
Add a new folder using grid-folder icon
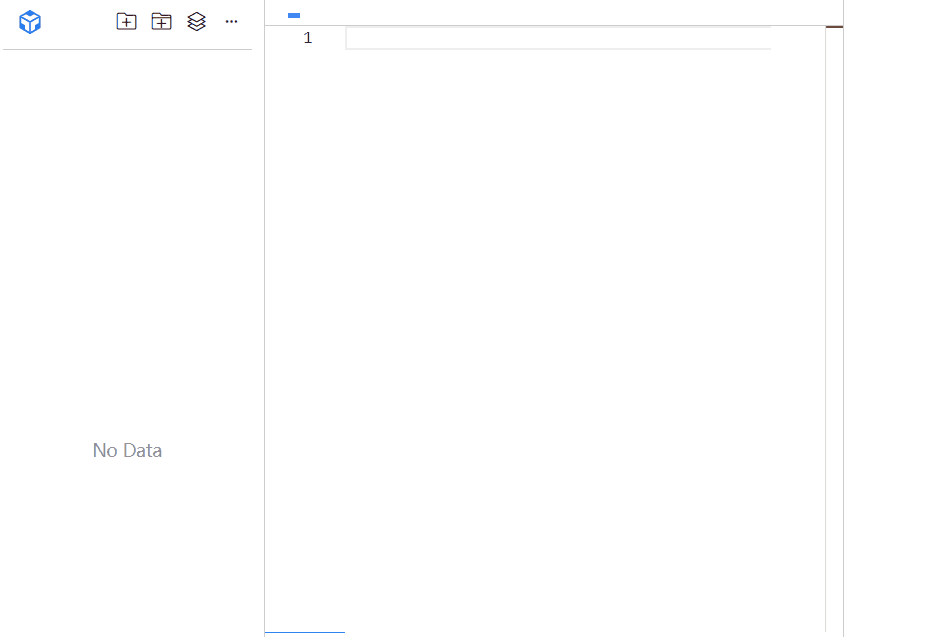pos(161,21)
